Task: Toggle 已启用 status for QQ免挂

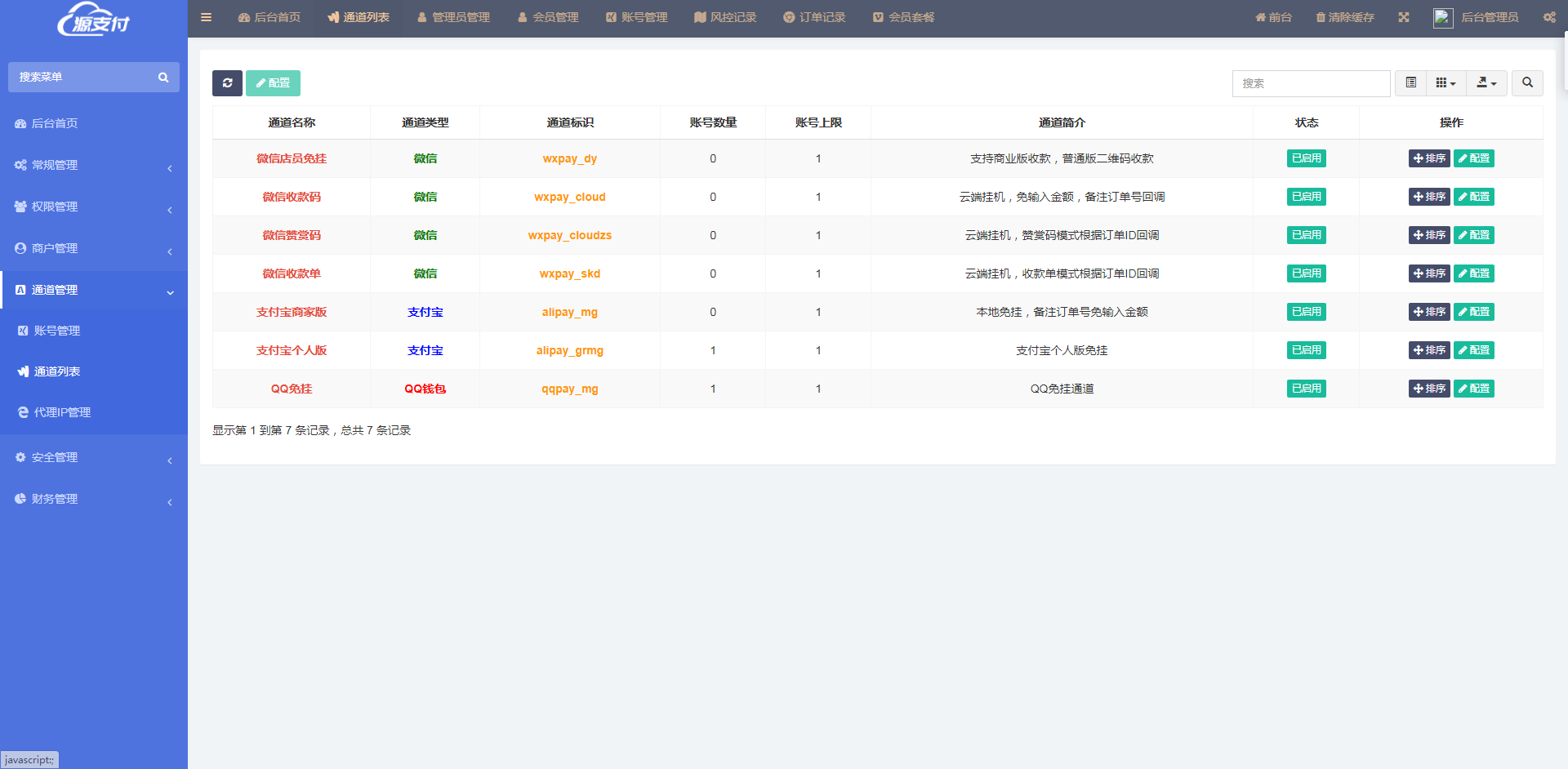Action: [1306, 389]
